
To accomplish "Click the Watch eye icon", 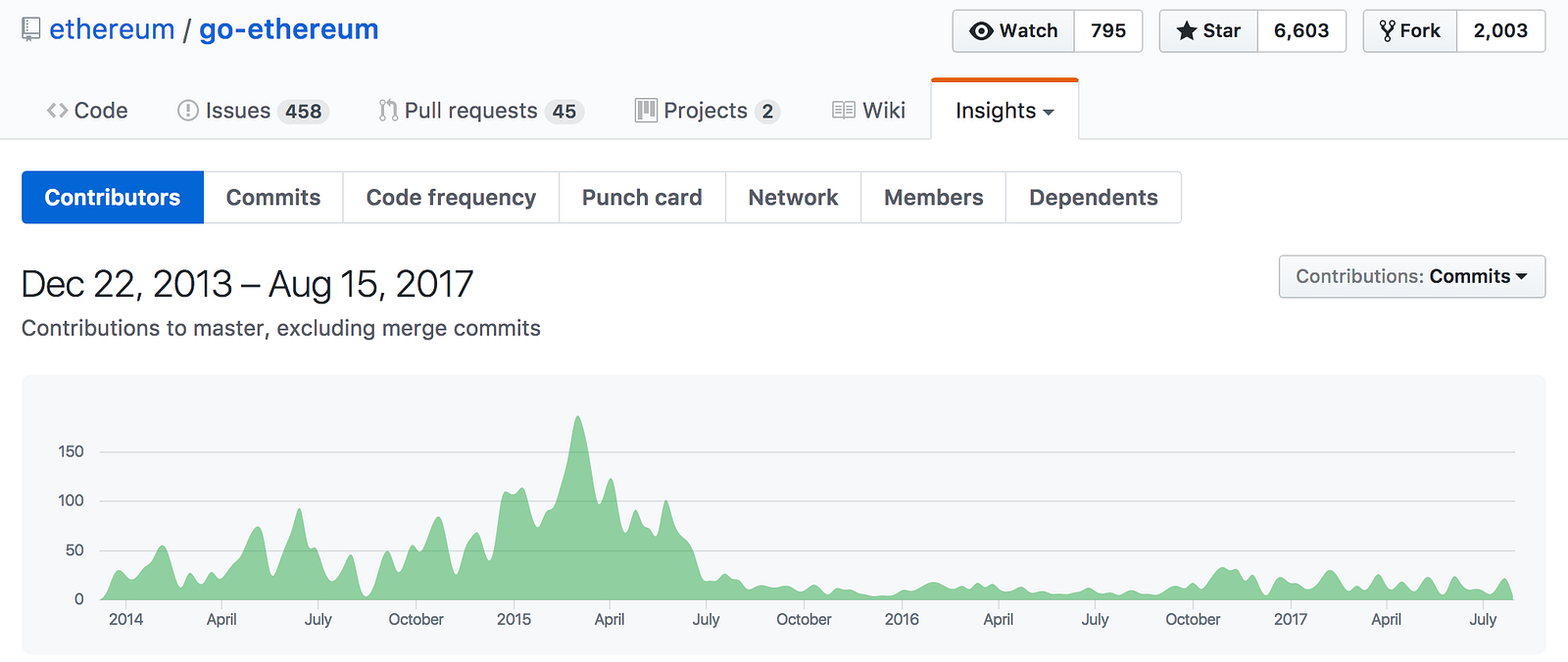I will tap(981, 31).
